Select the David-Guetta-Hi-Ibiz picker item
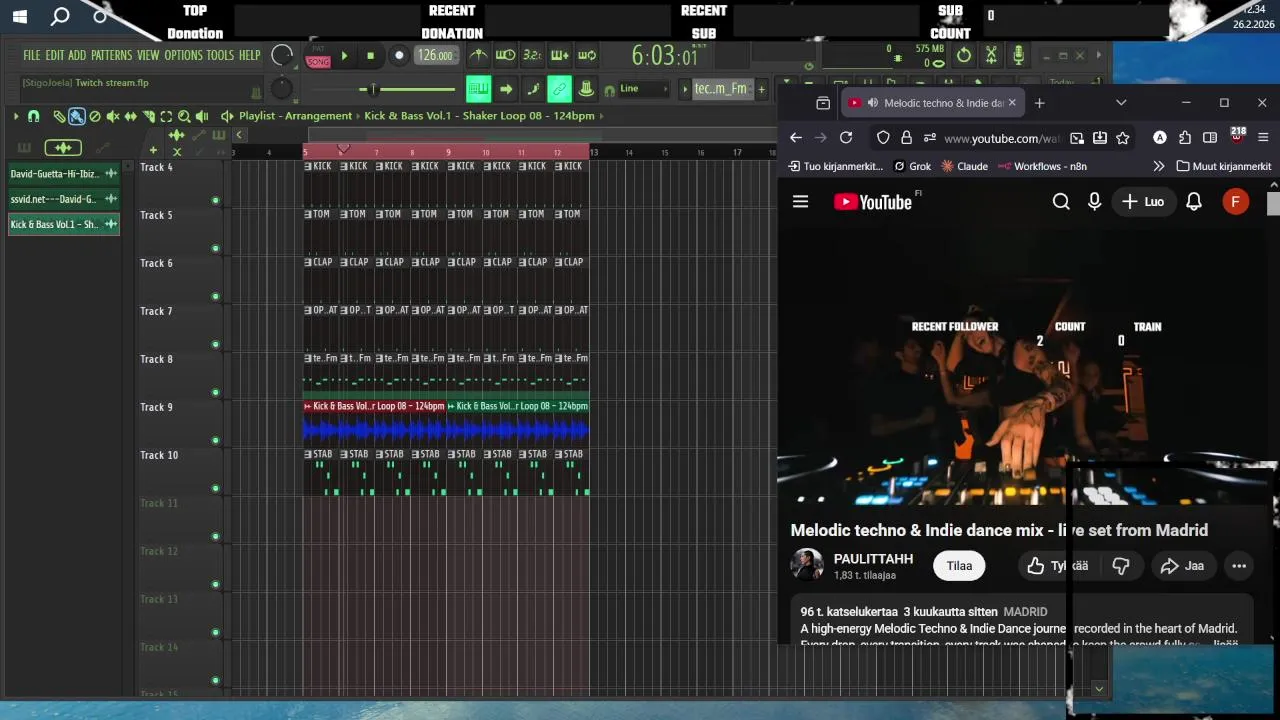This screenshot has width=1280, height=720. (63, 174)
